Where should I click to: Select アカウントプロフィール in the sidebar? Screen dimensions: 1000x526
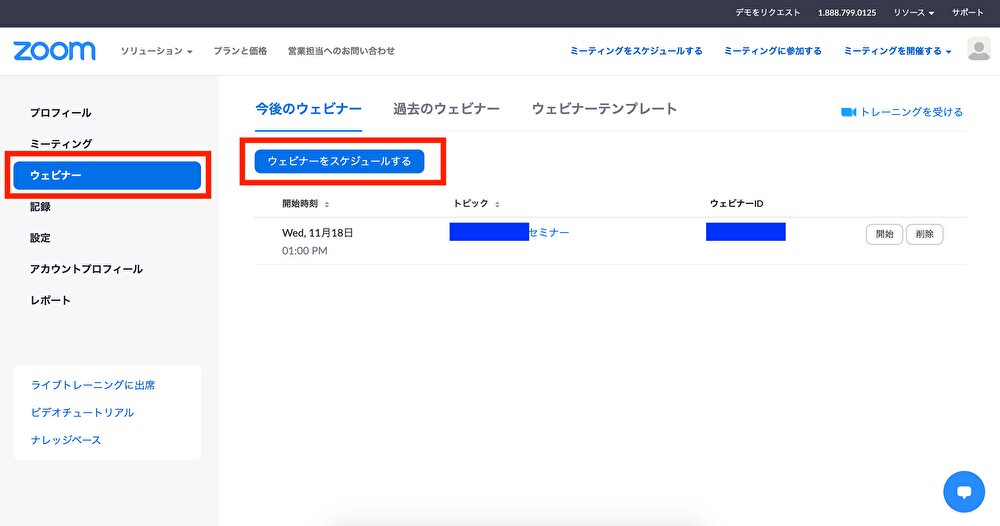(86, 269)
